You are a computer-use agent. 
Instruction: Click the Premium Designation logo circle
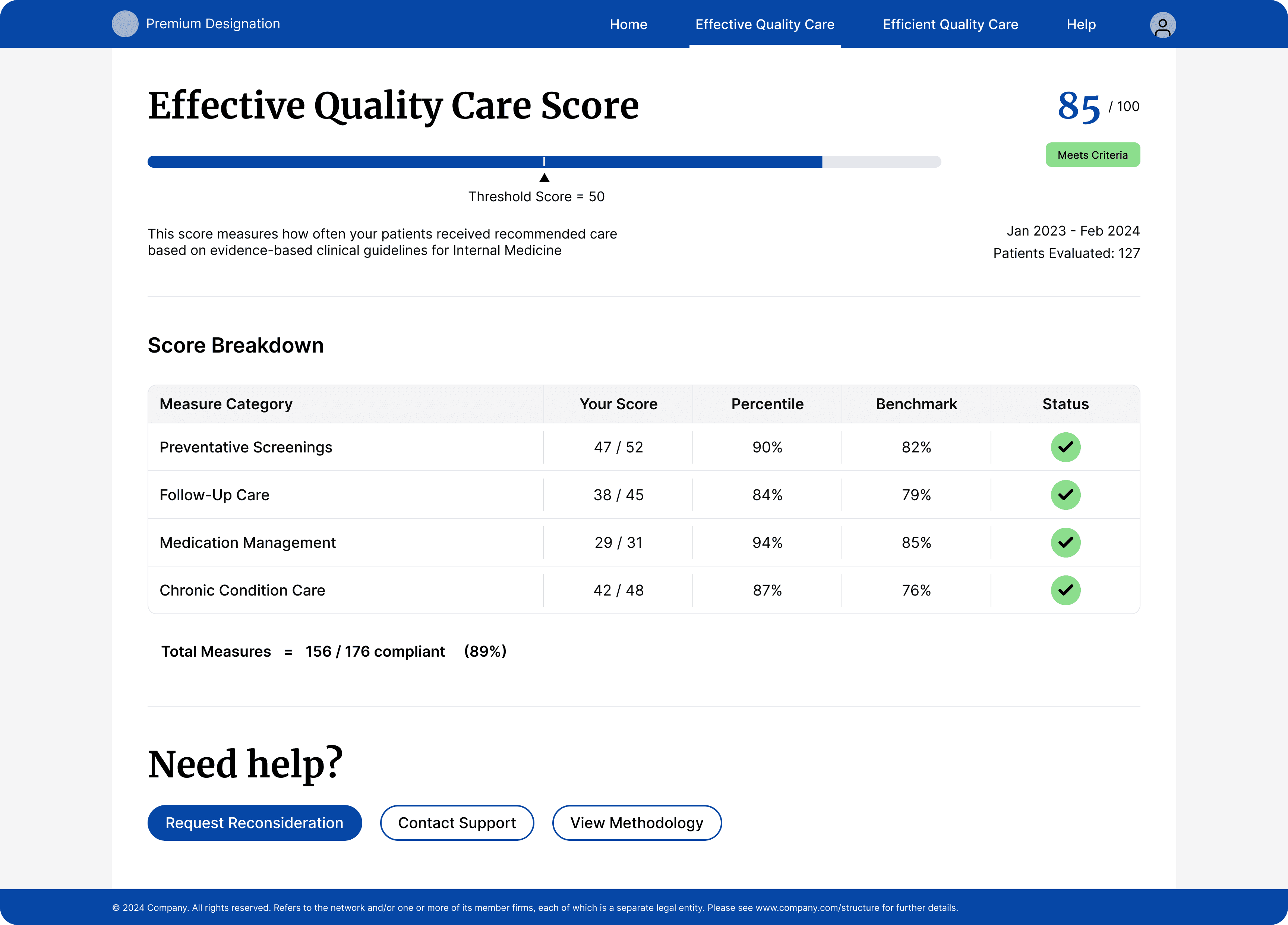pos(125,24)
